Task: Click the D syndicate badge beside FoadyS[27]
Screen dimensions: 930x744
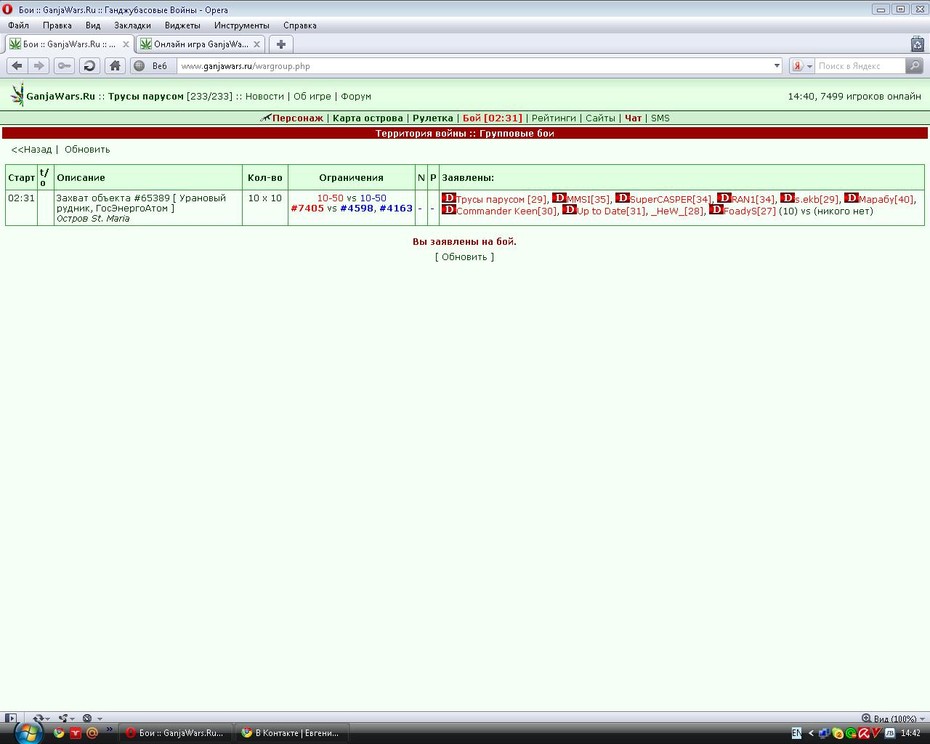Action: coord(716,209)
